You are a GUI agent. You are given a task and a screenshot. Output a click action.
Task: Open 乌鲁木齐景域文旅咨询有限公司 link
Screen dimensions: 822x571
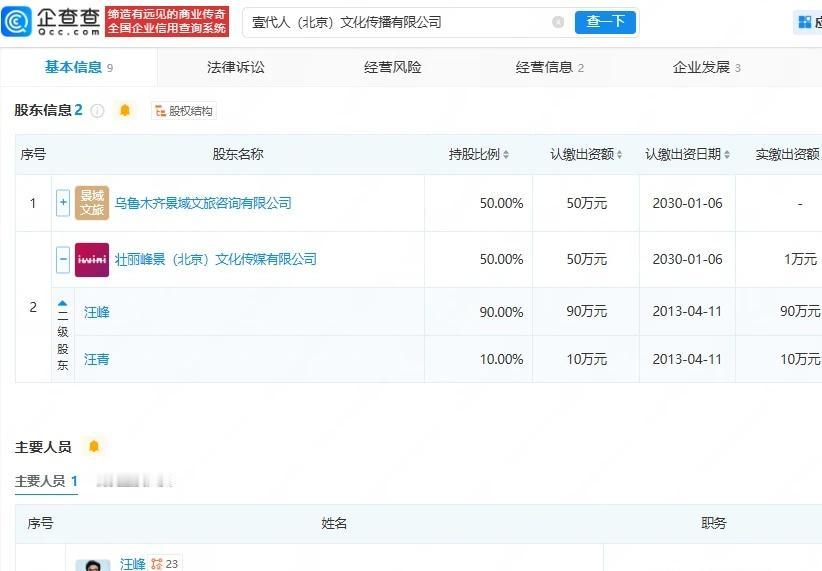[x=203, y=203]
